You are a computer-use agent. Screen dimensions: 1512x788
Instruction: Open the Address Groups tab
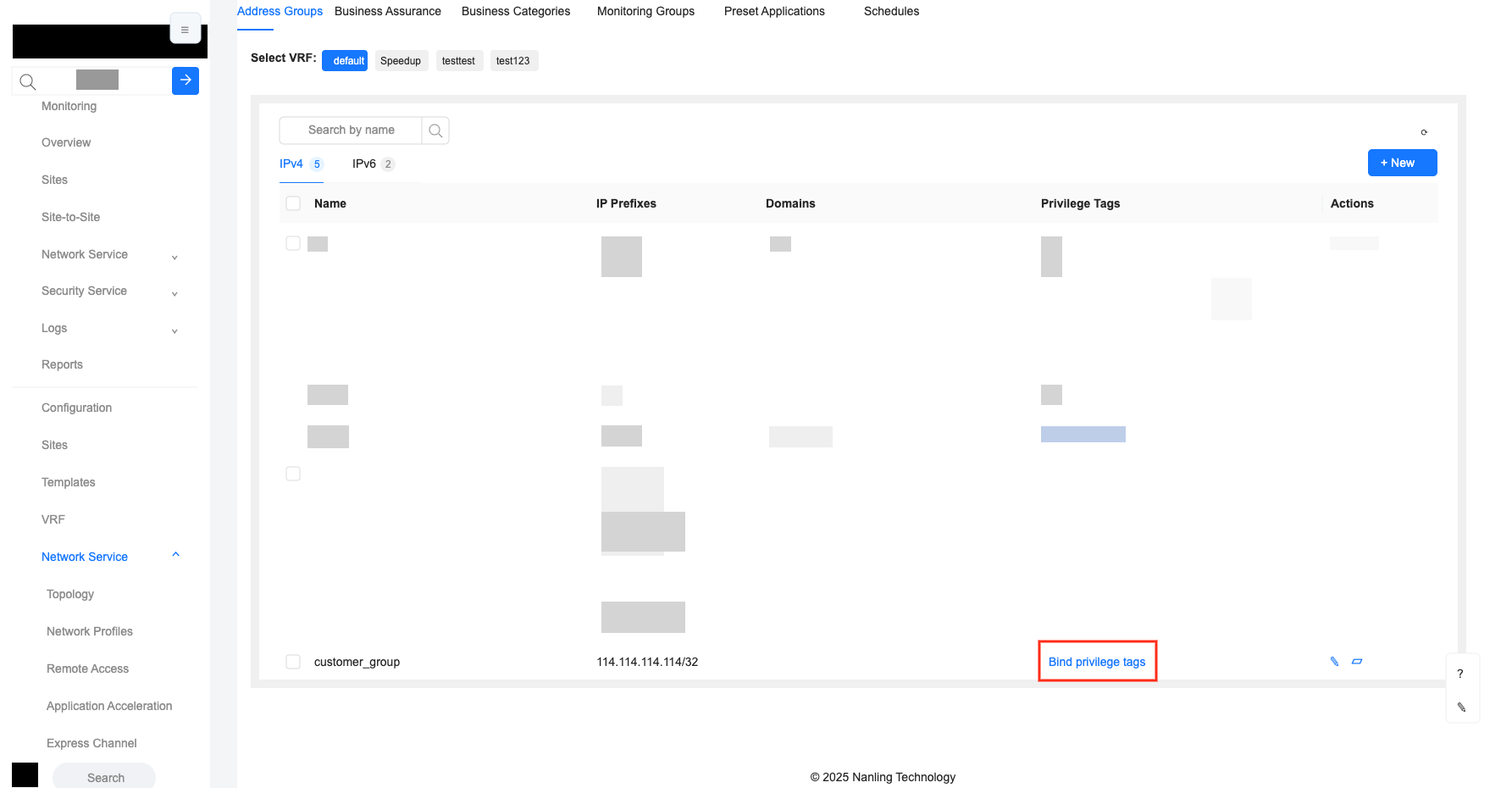[280, 11]
